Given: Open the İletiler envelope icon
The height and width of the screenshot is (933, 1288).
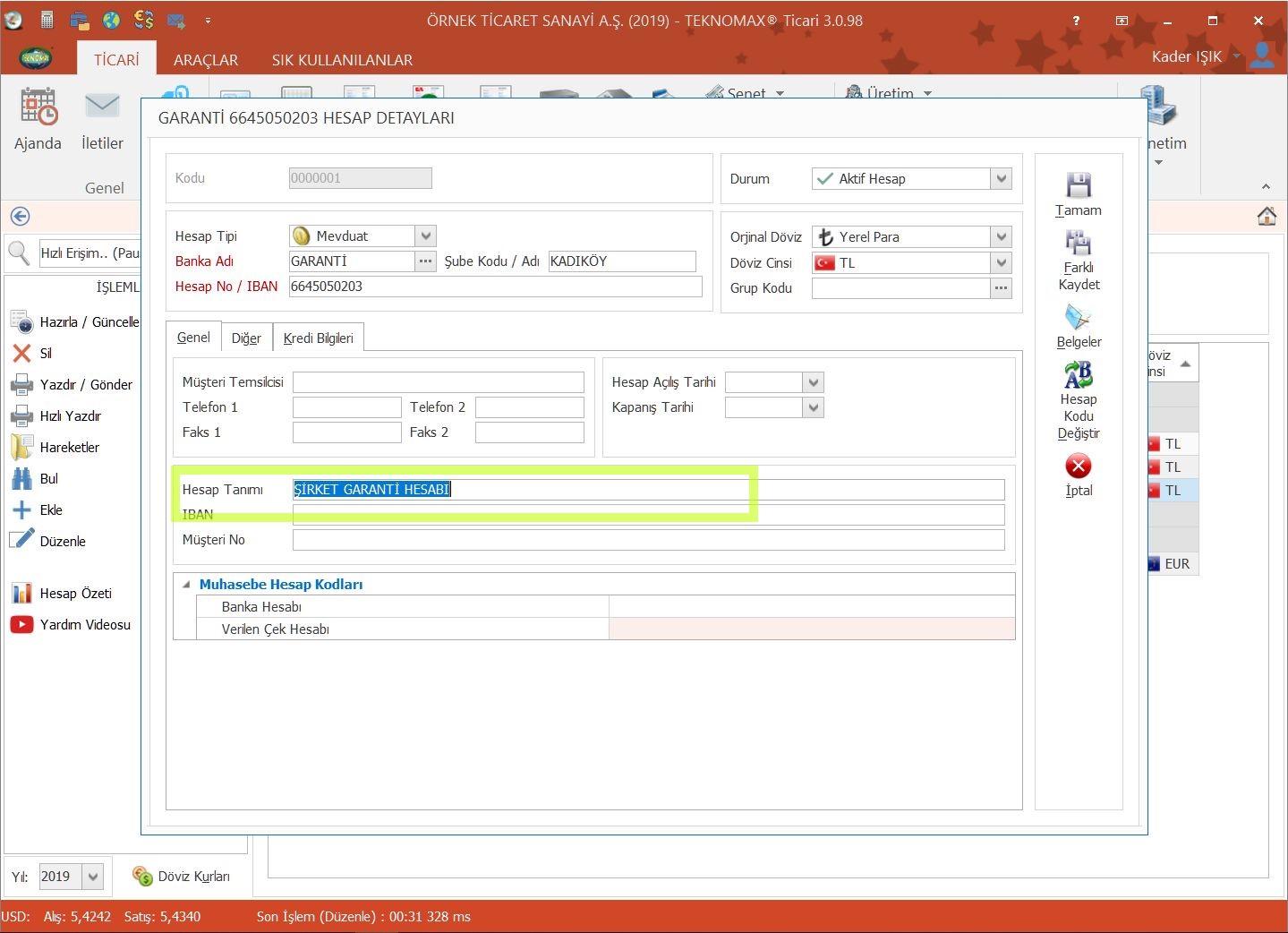Looking at the screenshot, I should [102, 106].
